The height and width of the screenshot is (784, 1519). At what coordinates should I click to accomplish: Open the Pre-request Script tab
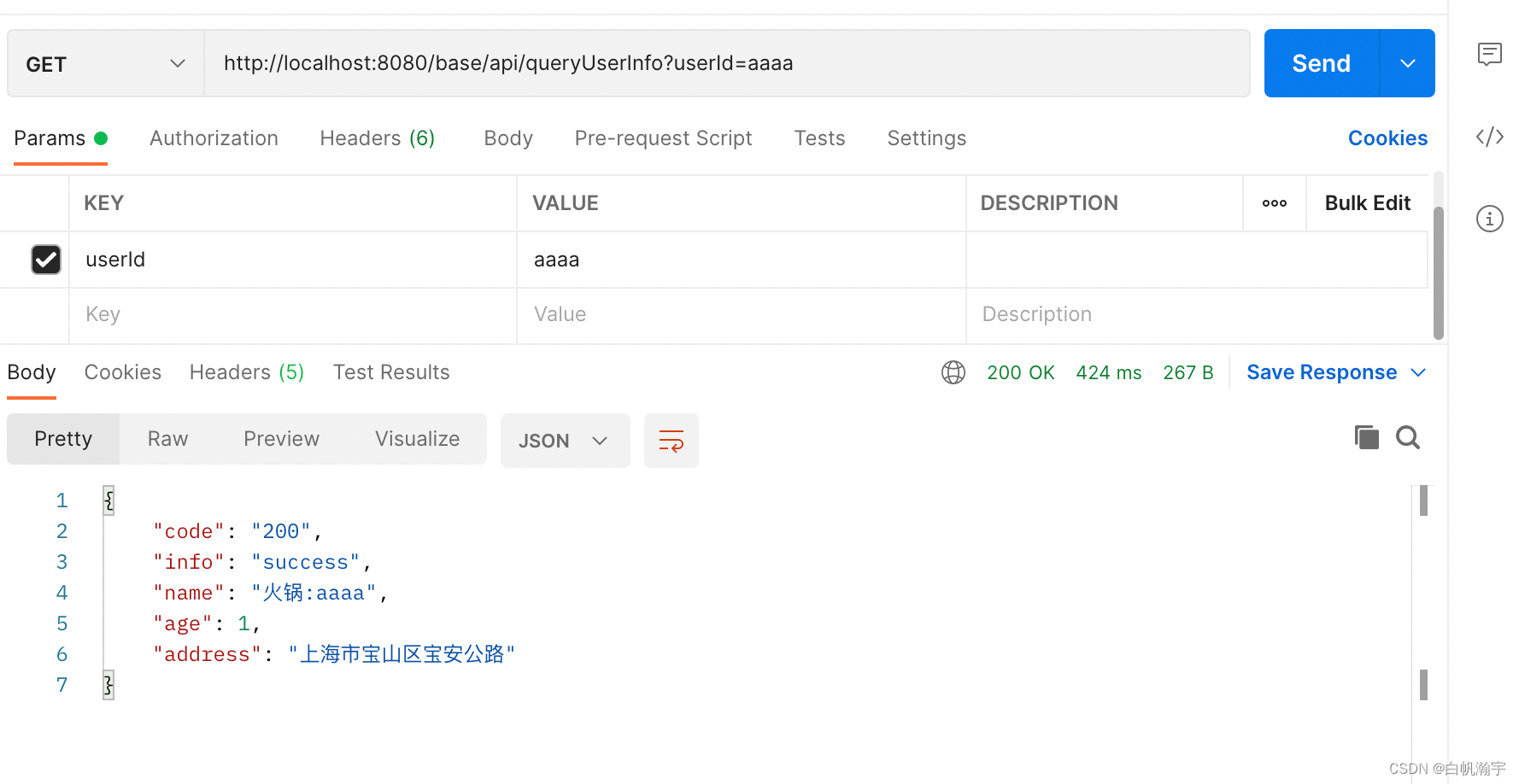663,138
